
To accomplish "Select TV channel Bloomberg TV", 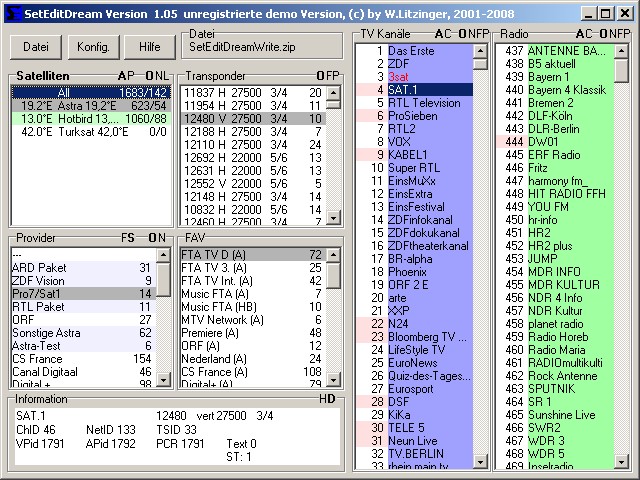I will 415,337.
